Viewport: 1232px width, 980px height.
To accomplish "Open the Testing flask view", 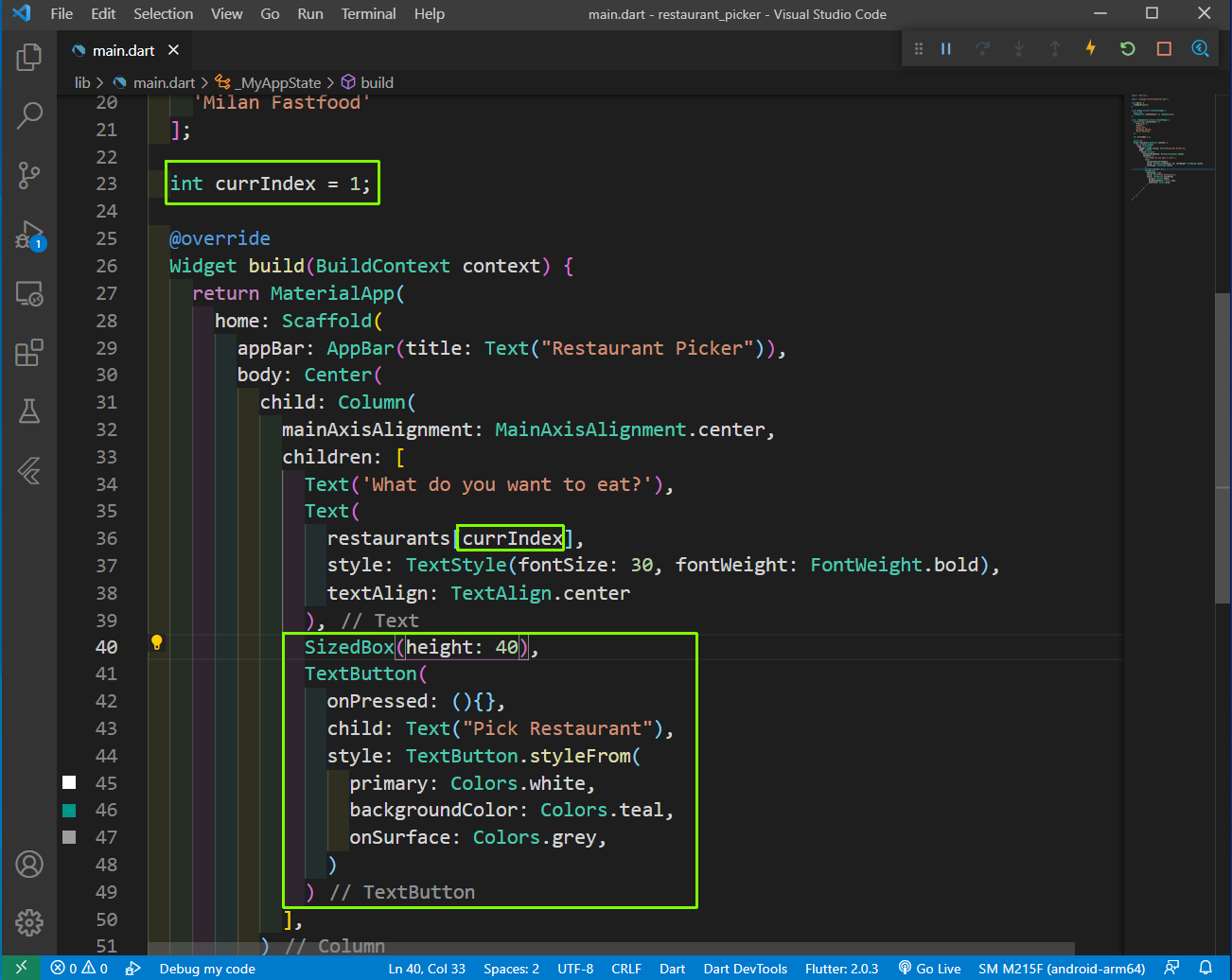I will [x=29, y=411].
